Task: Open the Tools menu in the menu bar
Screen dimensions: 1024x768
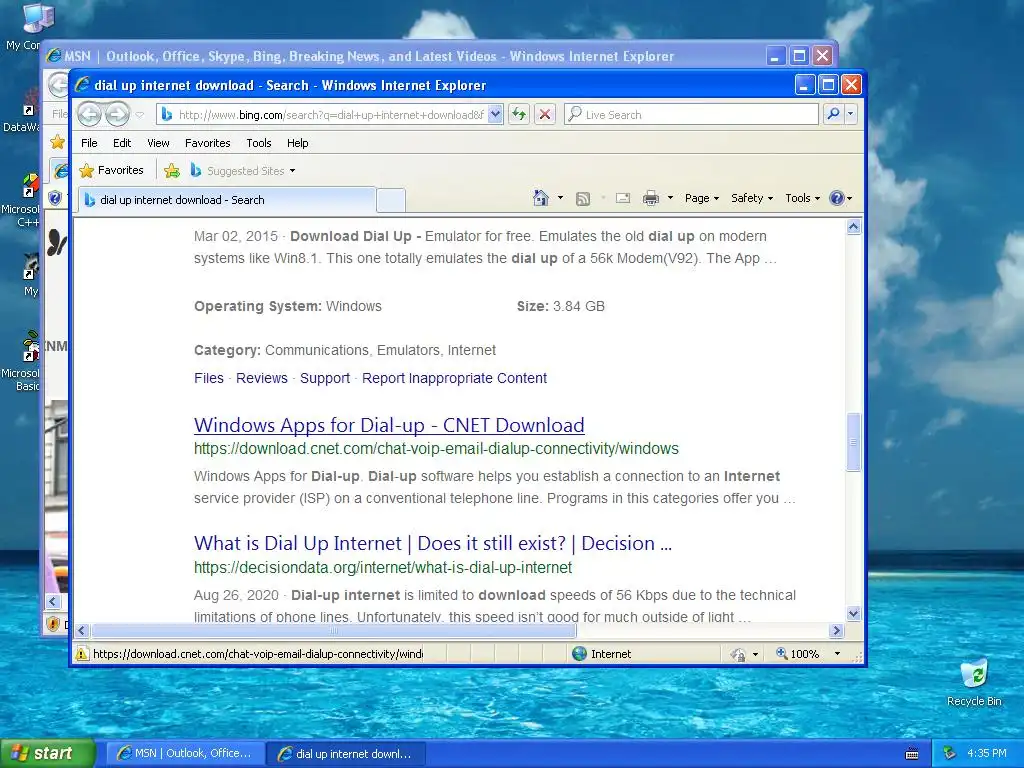Action: (x=259, y=143)
